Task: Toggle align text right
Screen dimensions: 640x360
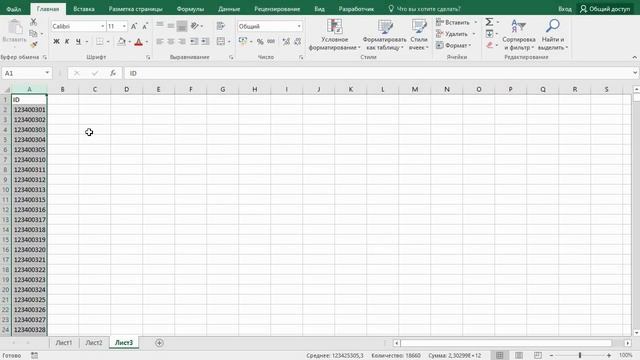Action: 182,41
